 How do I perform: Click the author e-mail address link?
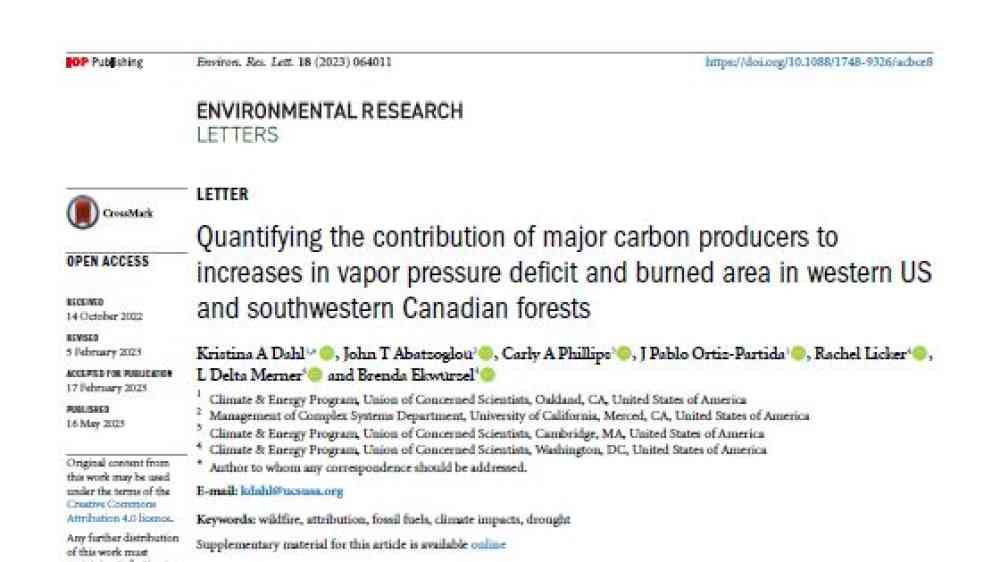coord(291,491)
